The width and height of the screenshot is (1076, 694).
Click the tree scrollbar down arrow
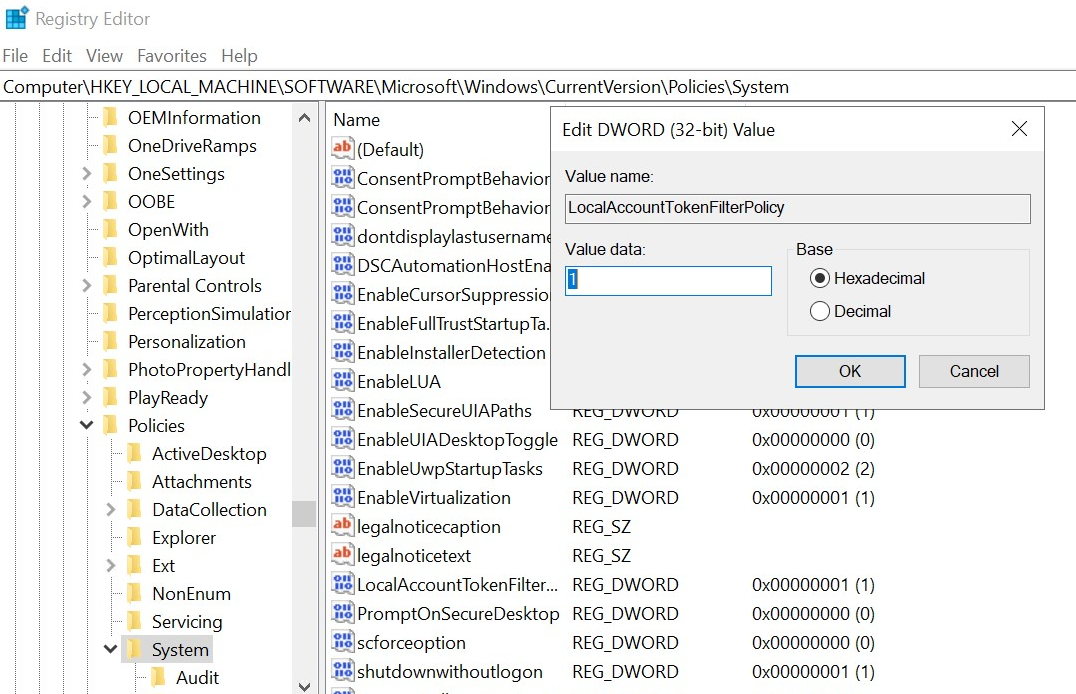pos(305,686)
